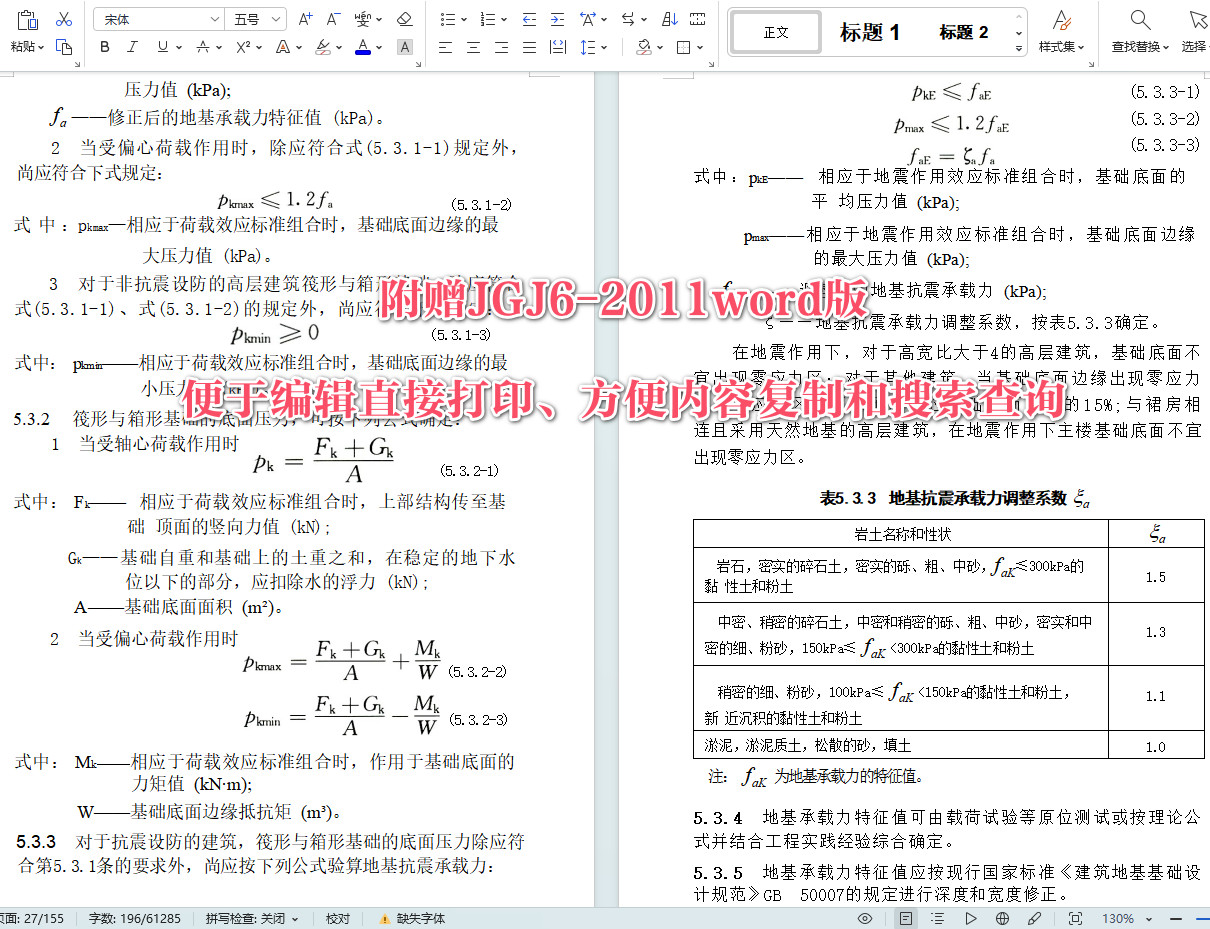The width and height of the screenshot is (1210, 929).
Task: Click the clear formatting eraser icon
Action: coord(404,18)
